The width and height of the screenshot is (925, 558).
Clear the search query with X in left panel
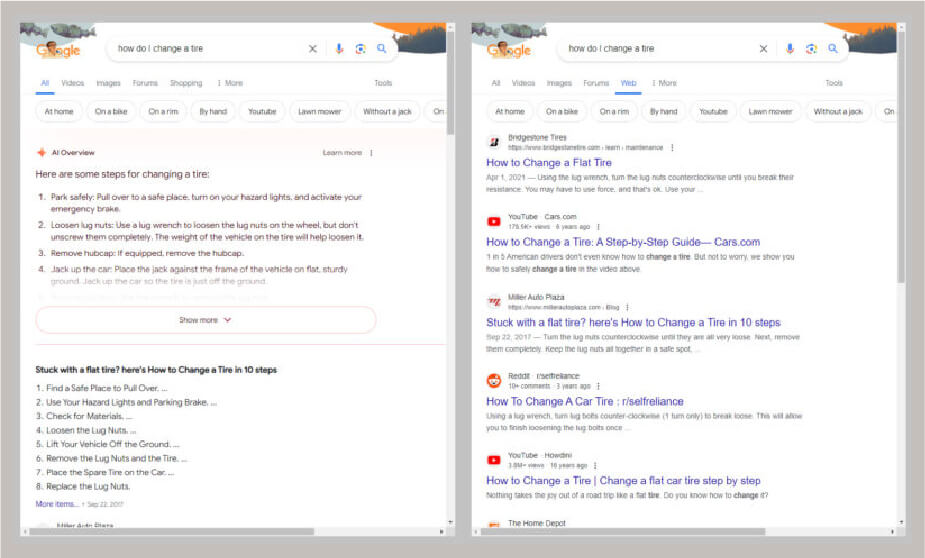click(x=312, y=48)
